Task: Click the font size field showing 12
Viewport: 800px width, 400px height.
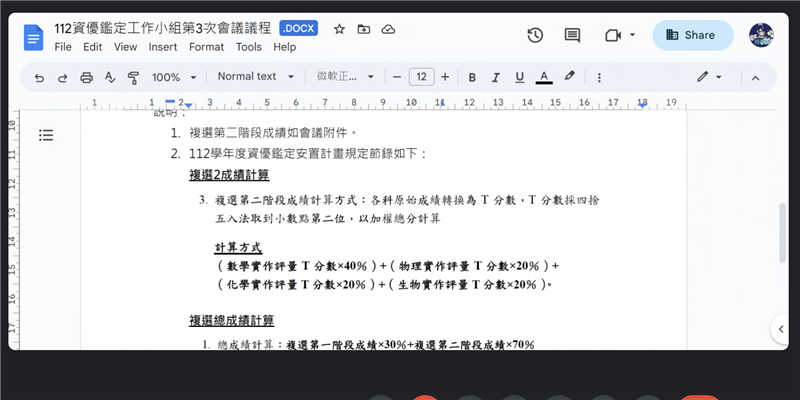Action: (421, 77)
